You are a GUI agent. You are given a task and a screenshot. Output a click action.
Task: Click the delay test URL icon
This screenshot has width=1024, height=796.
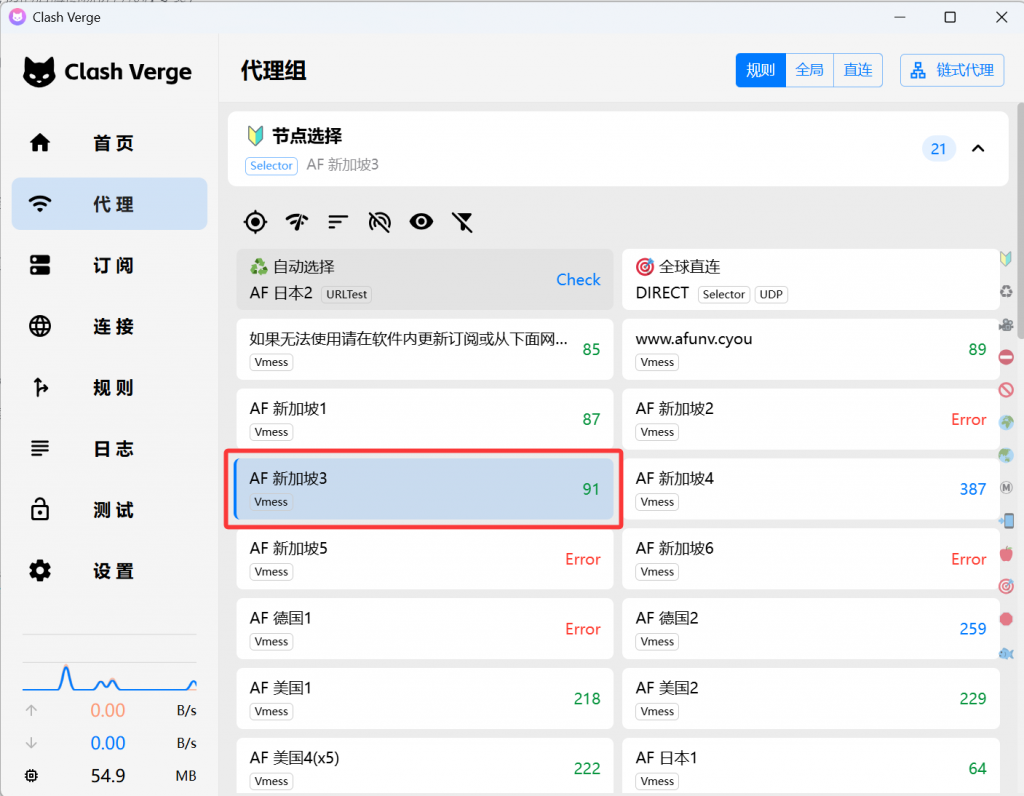[x=379, y=222]
